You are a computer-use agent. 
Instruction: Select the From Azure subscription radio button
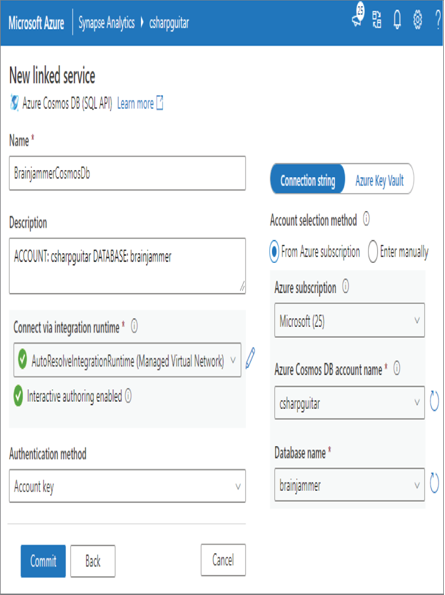pyautogui.click(x=274, y=251)
